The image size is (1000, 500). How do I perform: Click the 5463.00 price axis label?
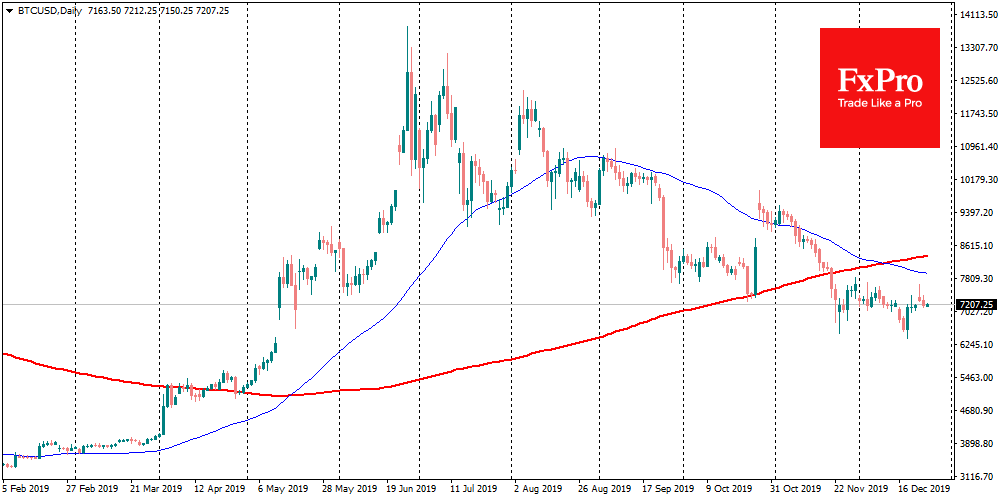click(977, 378)
